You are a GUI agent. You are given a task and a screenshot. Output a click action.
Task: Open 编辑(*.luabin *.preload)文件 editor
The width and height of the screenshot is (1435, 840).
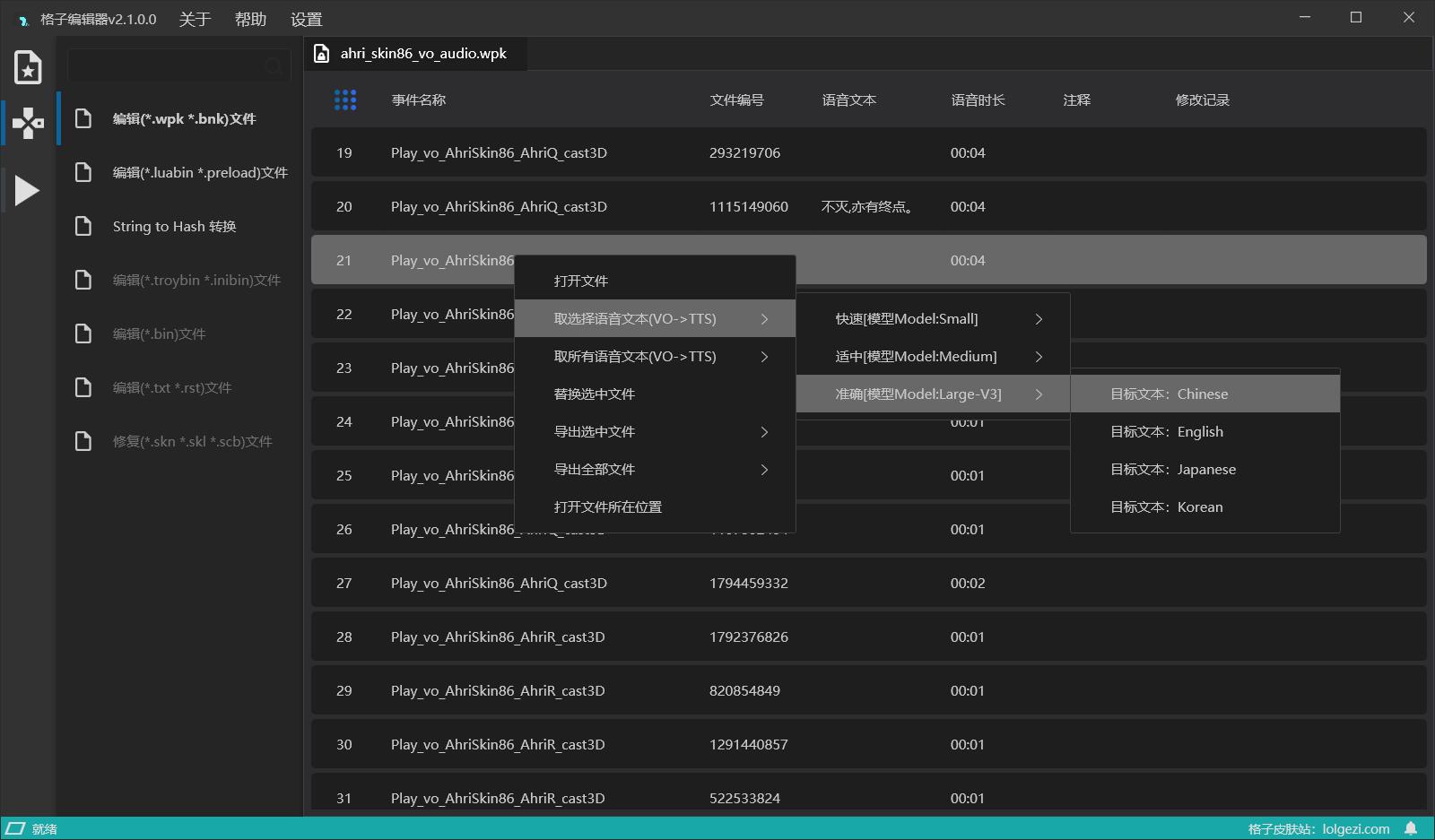click(199, 172)
